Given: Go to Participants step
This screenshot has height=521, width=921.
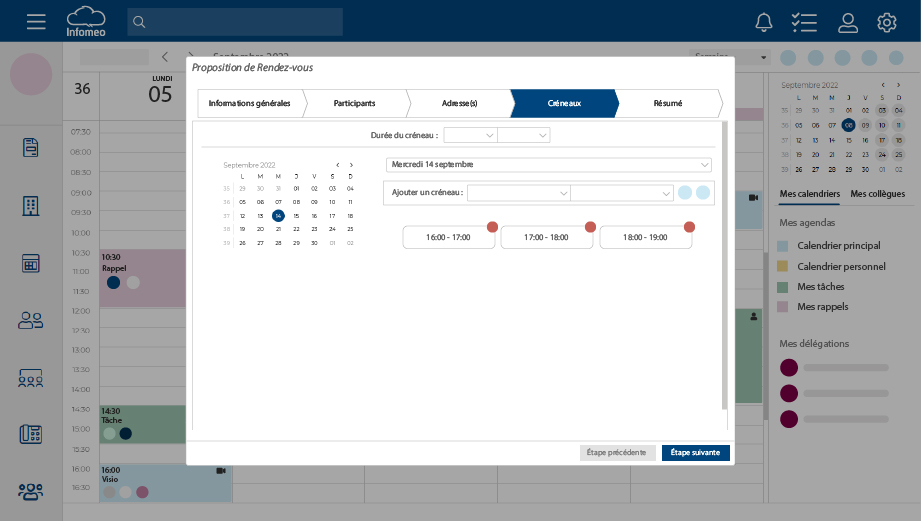Looking at the screenshot, I should coord(354,103).
